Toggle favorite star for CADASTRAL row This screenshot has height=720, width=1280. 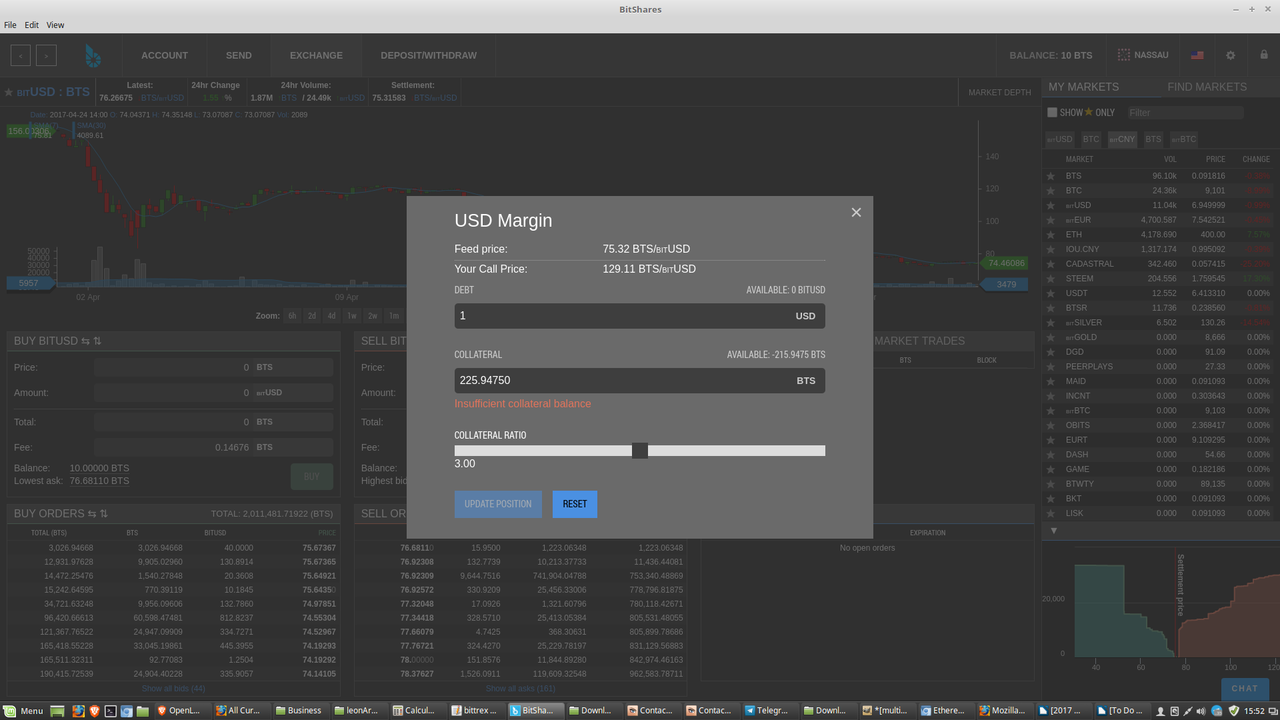point(1051,264)
